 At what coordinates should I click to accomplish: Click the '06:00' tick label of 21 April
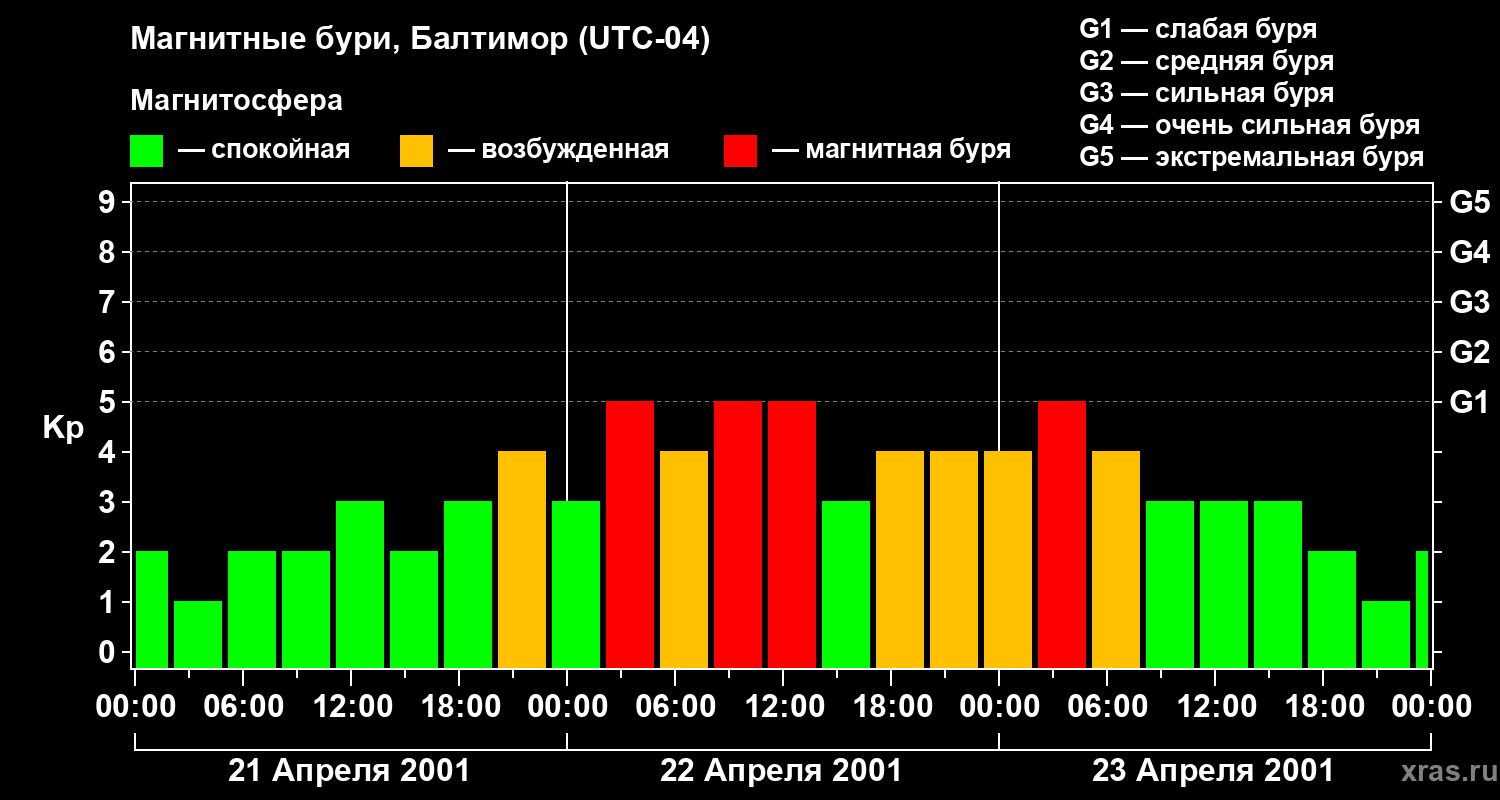(x=243, y=707)
